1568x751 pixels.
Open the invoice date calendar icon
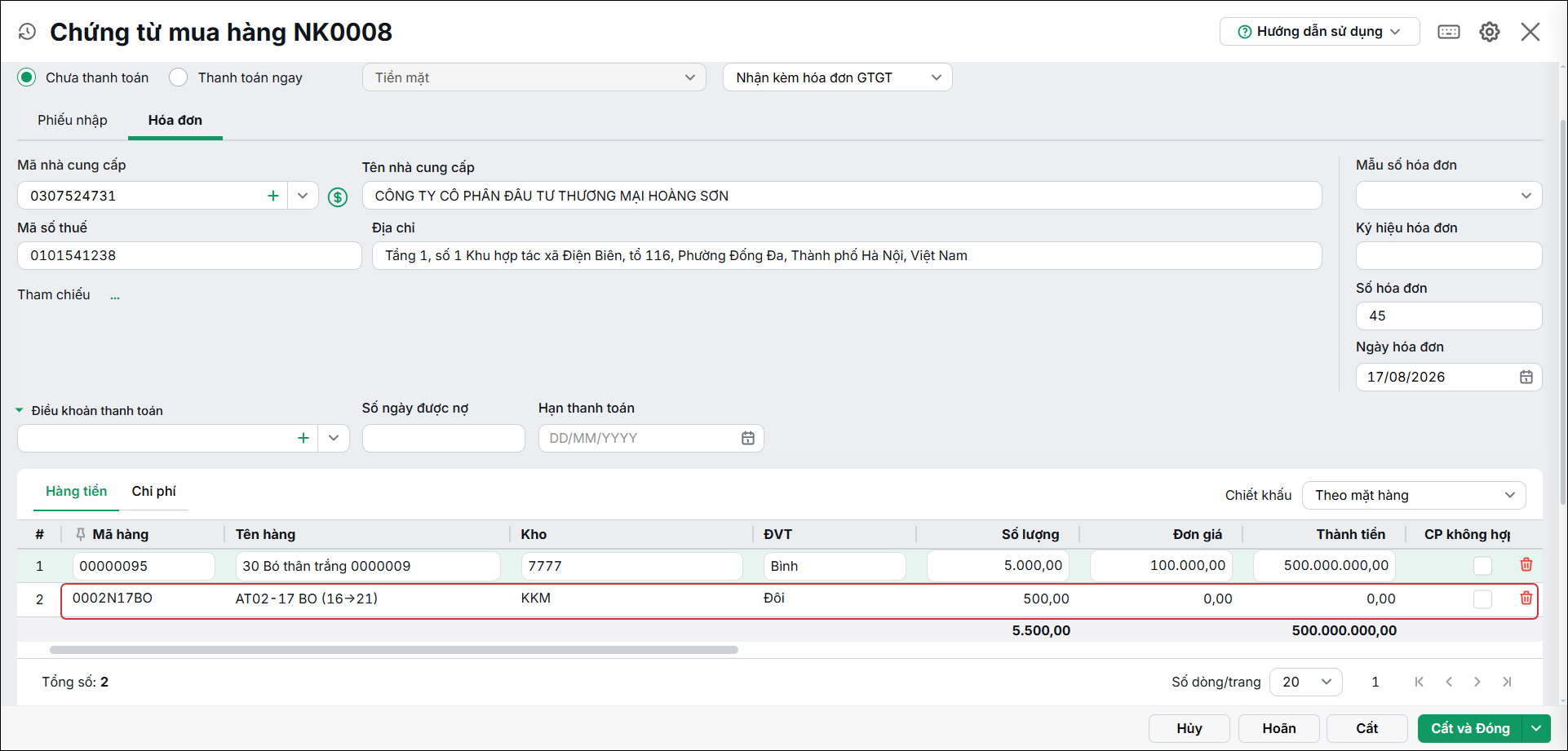click(x=1526, y=377)
